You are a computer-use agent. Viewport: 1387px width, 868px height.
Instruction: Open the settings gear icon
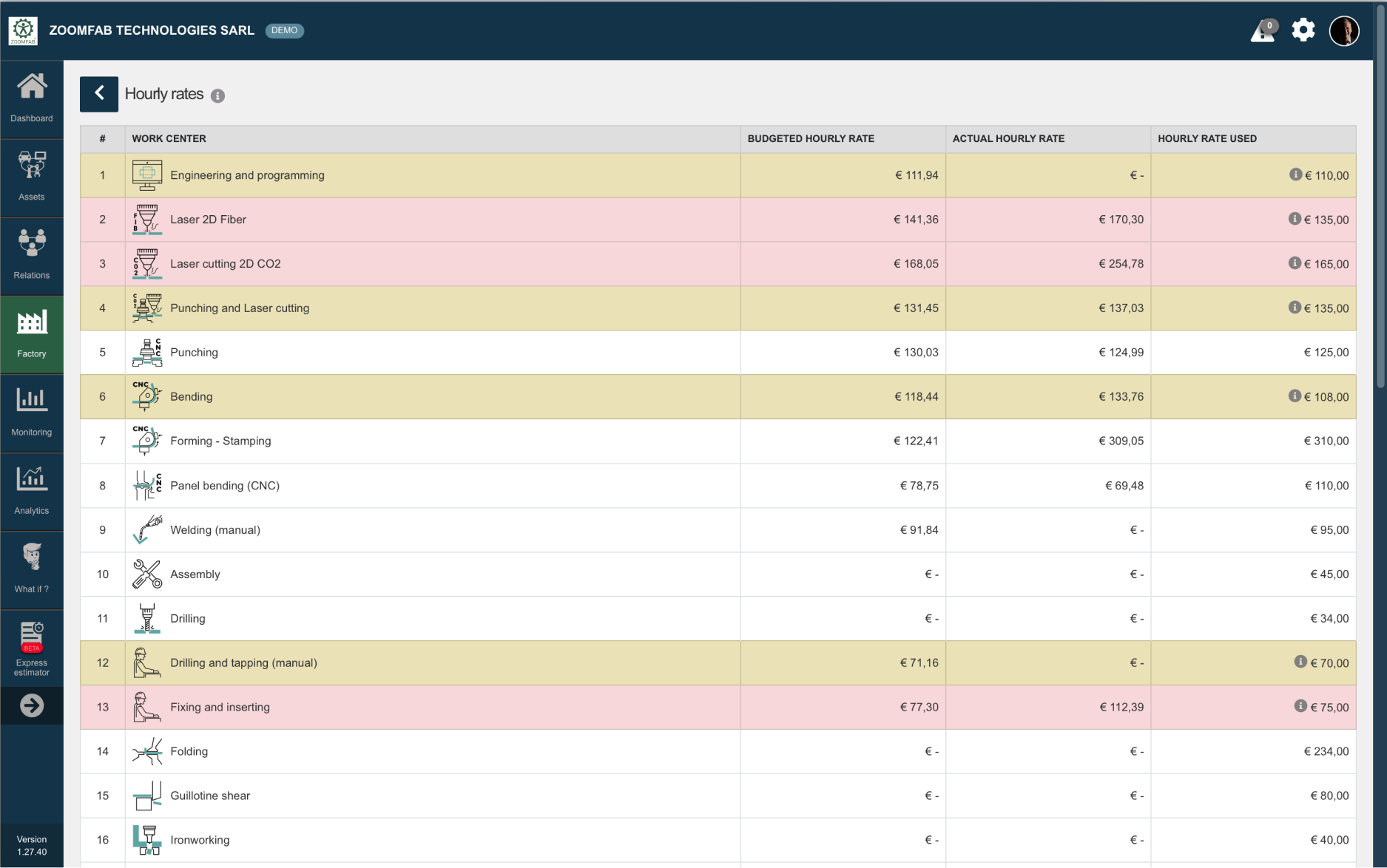[x=1303, y=30]
